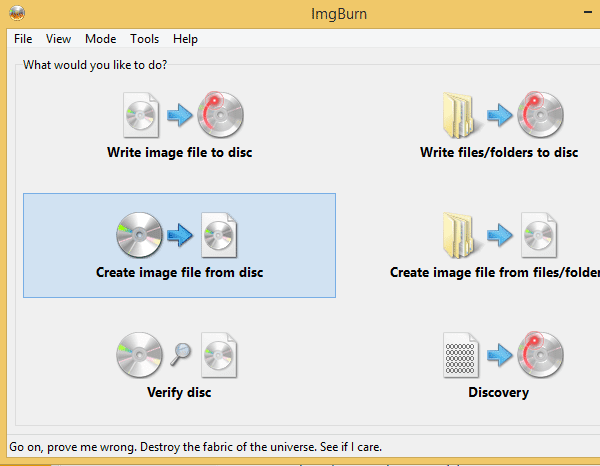Click image file icon above 'Write image file to disc'

click(x=141, y=115)
